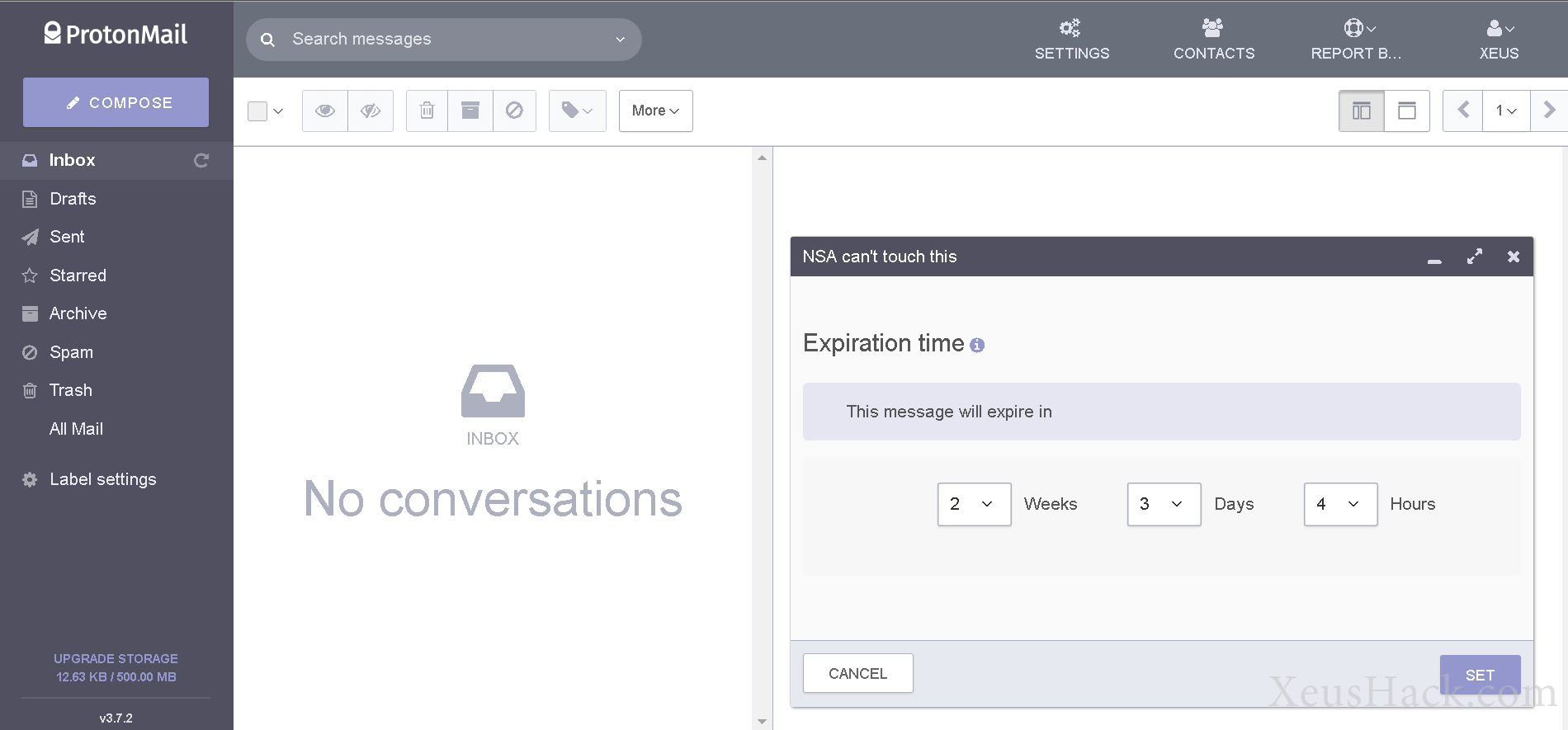Click the search magnifier icon
This screenshot has height=730, width=1568.
coord(267,40)
